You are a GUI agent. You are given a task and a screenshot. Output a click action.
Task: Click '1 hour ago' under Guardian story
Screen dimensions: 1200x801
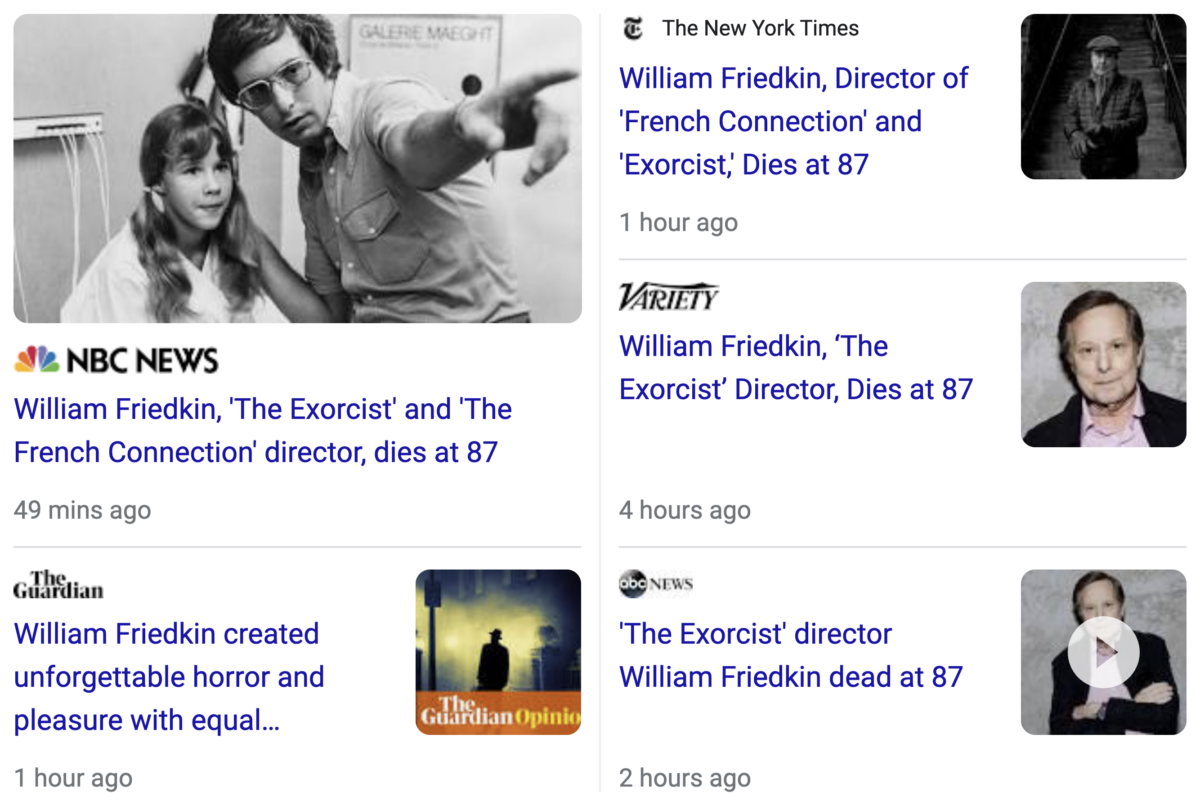(x=73, y=778)
